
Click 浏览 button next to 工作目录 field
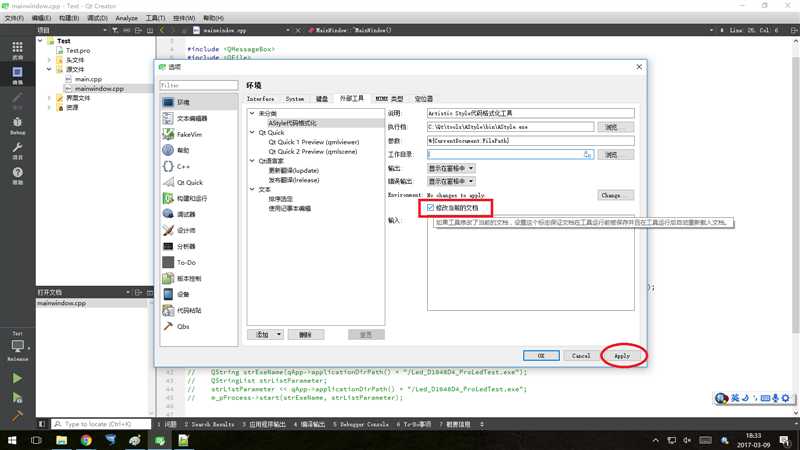click(616, 155)
